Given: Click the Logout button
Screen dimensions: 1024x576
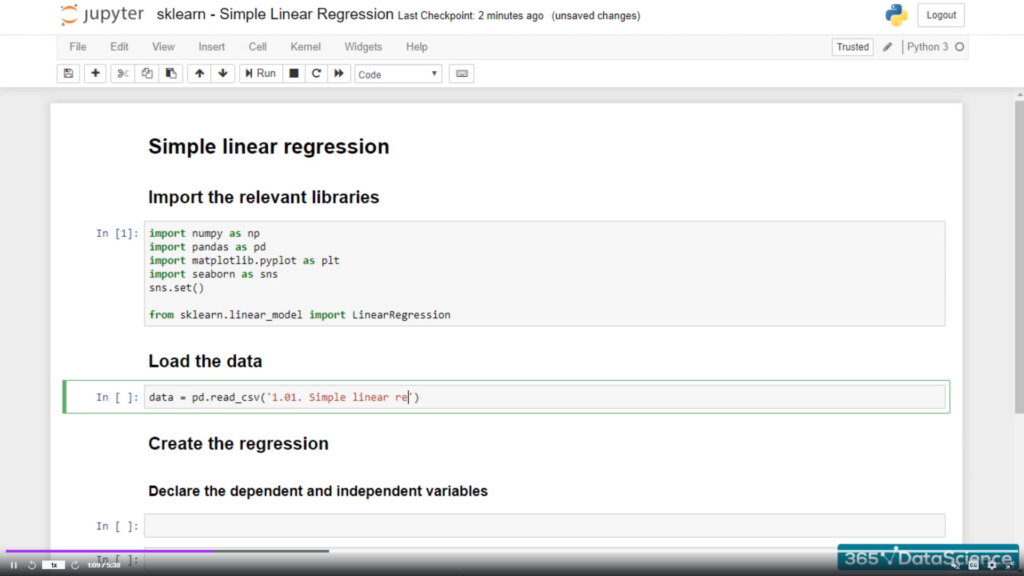Looking at the screenshot, I should coord(941,15).
